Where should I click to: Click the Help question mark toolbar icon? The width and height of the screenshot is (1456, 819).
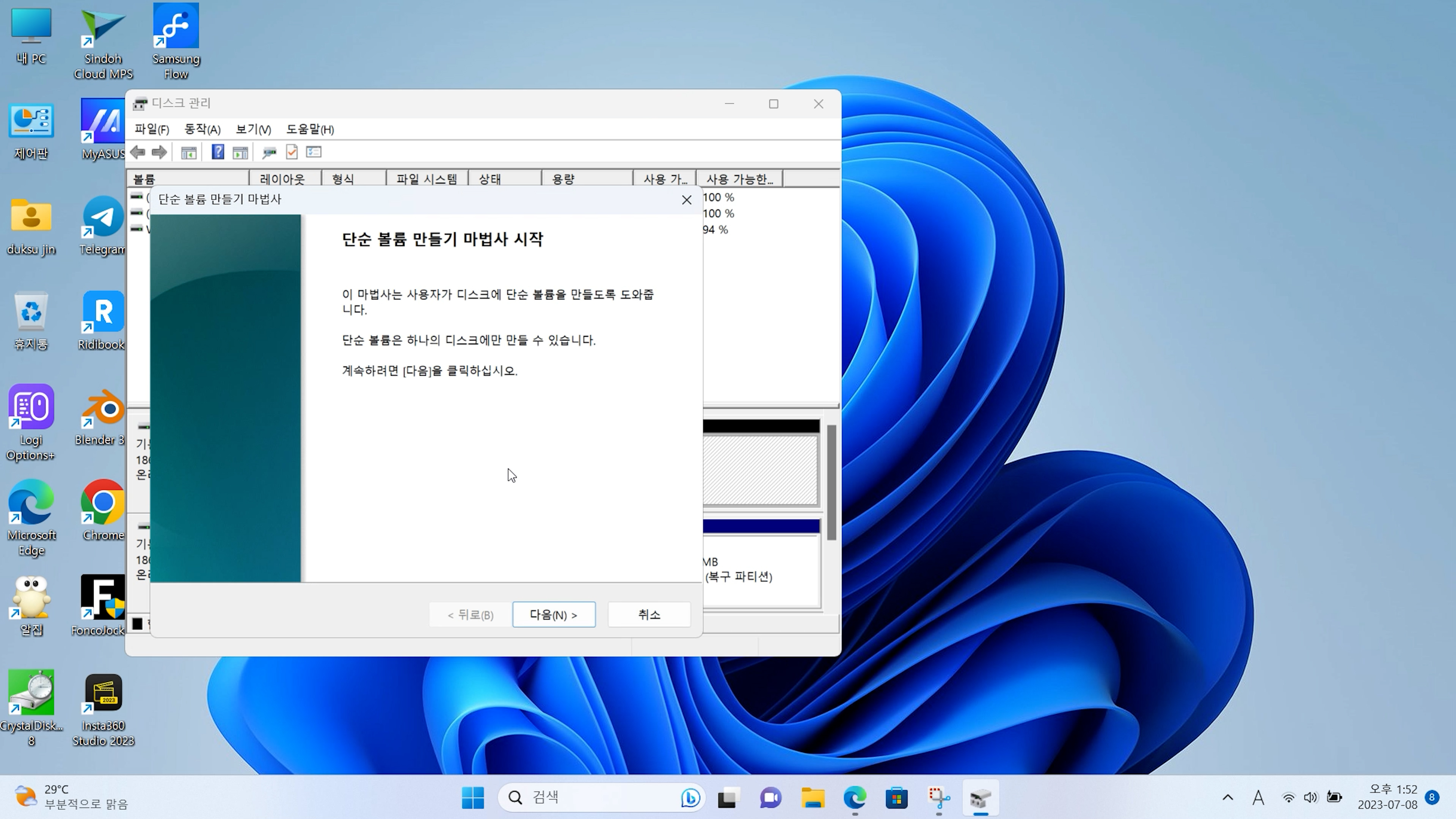pyautogui.click(x=218, y=152)
